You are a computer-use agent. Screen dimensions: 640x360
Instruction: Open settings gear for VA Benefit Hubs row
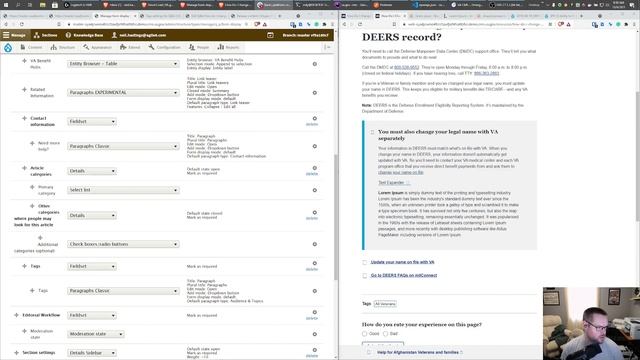click(x=314, y=64)
